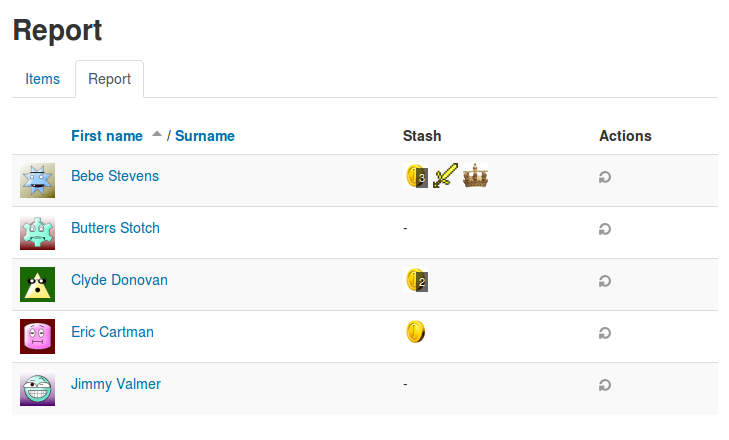Screen dimensions: 729x440
Task: Click Eric Cartman's single gold coin
Action: (416, 332)
